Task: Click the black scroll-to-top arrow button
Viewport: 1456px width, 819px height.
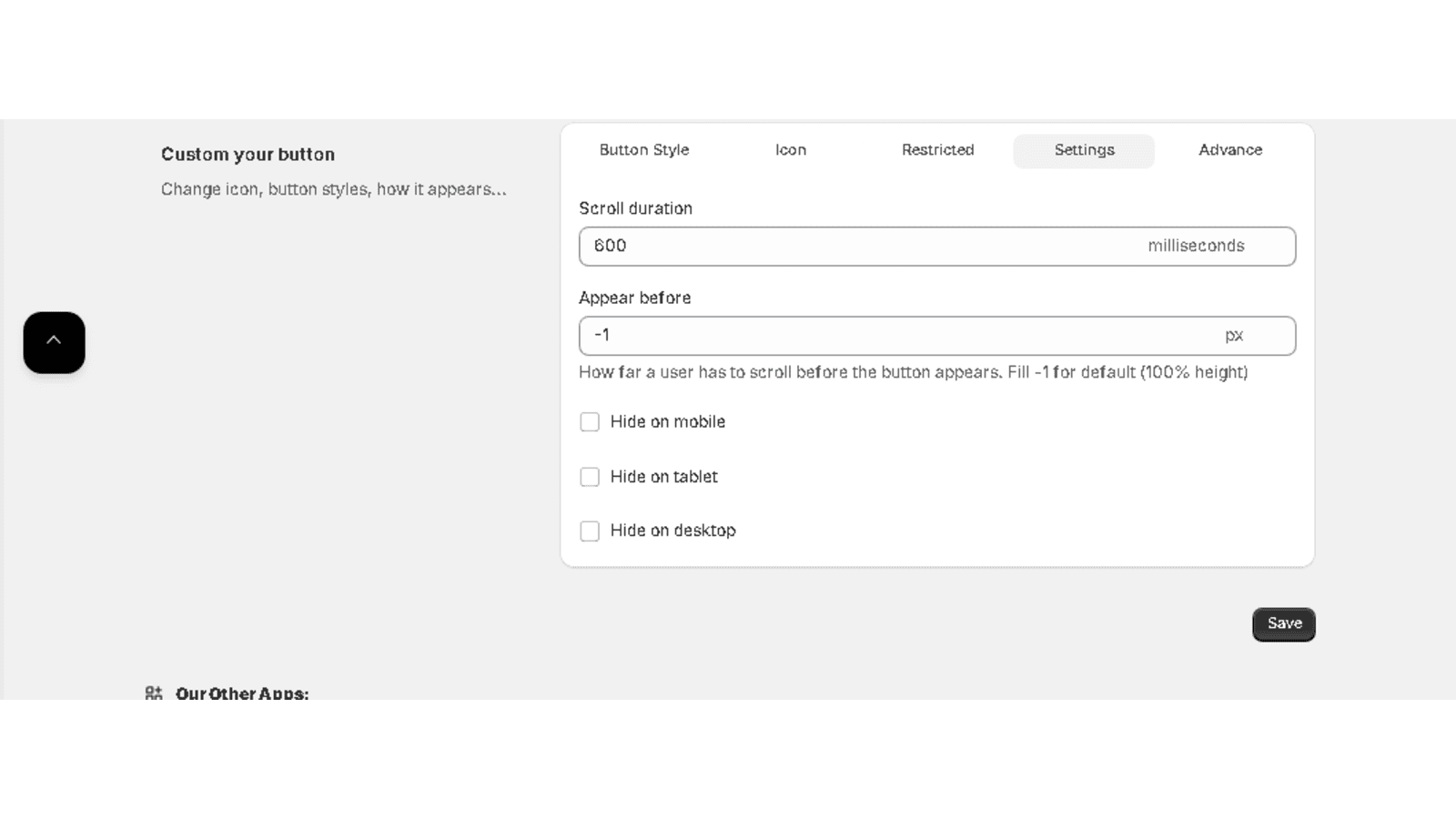Action: [x=54, y=342]
